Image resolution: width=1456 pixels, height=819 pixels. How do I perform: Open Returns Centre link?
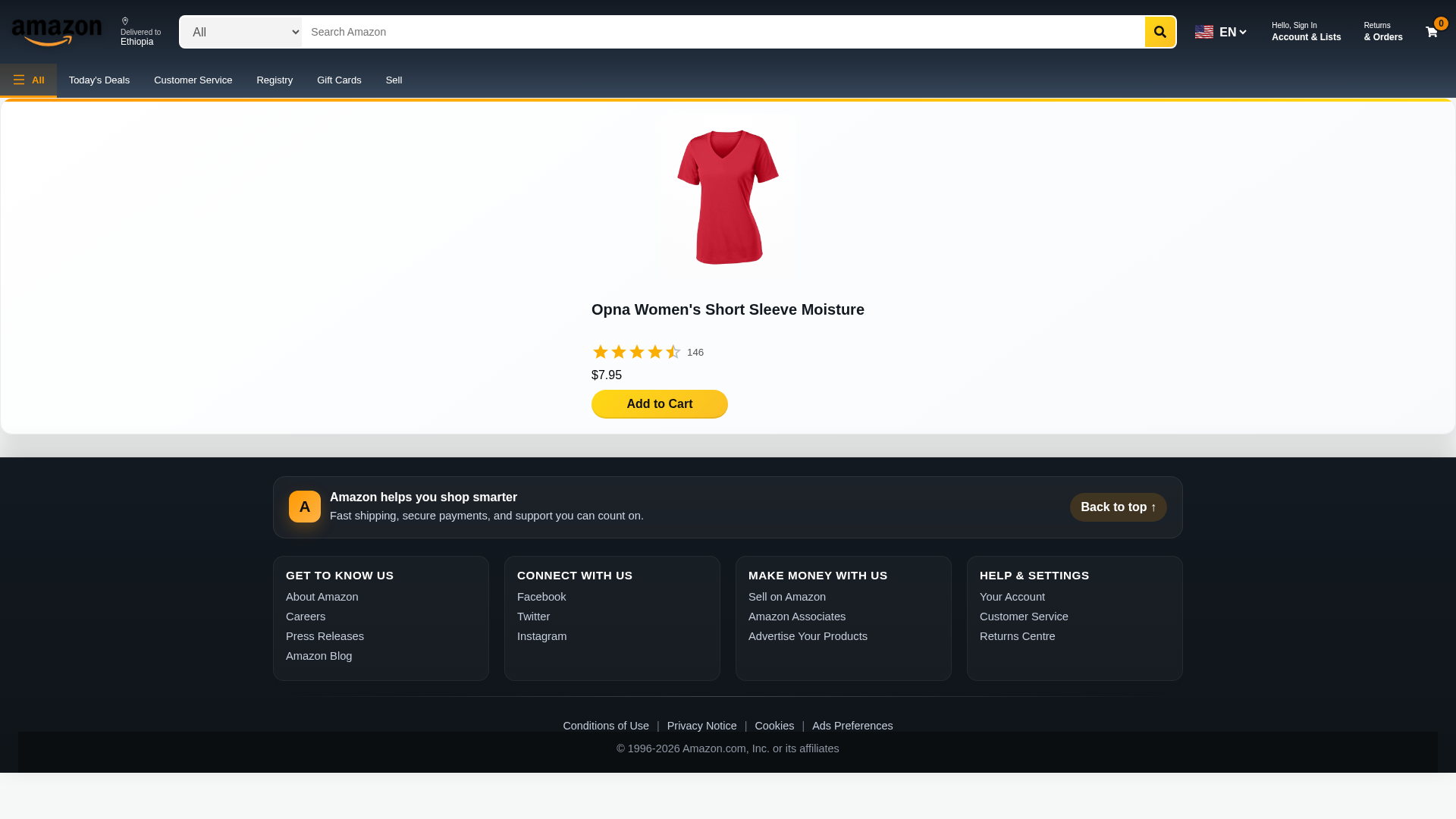coord(1018,636)
